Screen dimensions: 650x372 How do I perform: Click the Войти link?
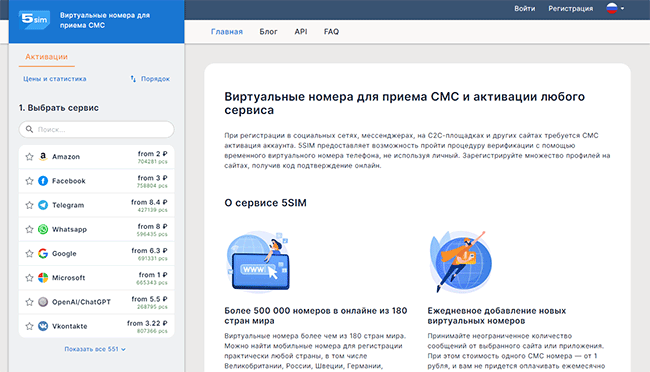pyautogui.click(x=525, y=8)
